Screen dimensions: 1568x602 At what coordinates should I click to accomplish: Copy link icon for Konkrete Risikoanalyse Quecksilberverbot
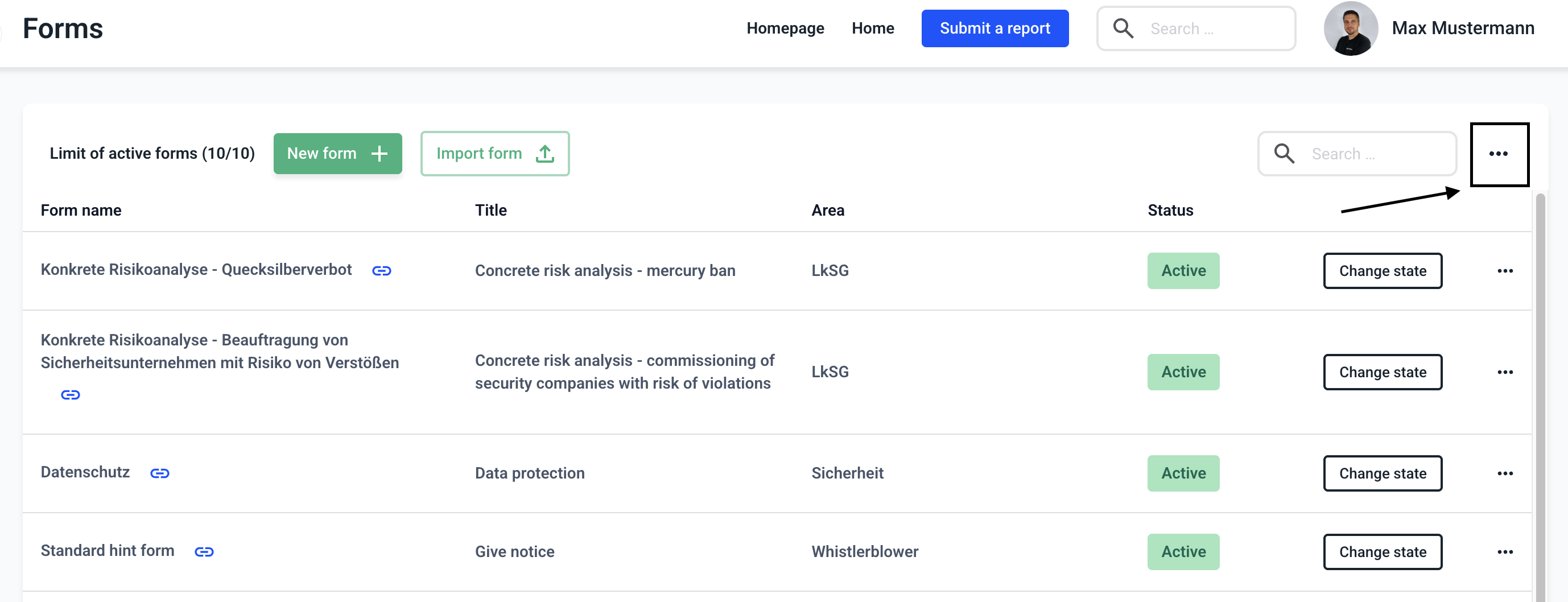pyautogui.click(x=381, y=271)
